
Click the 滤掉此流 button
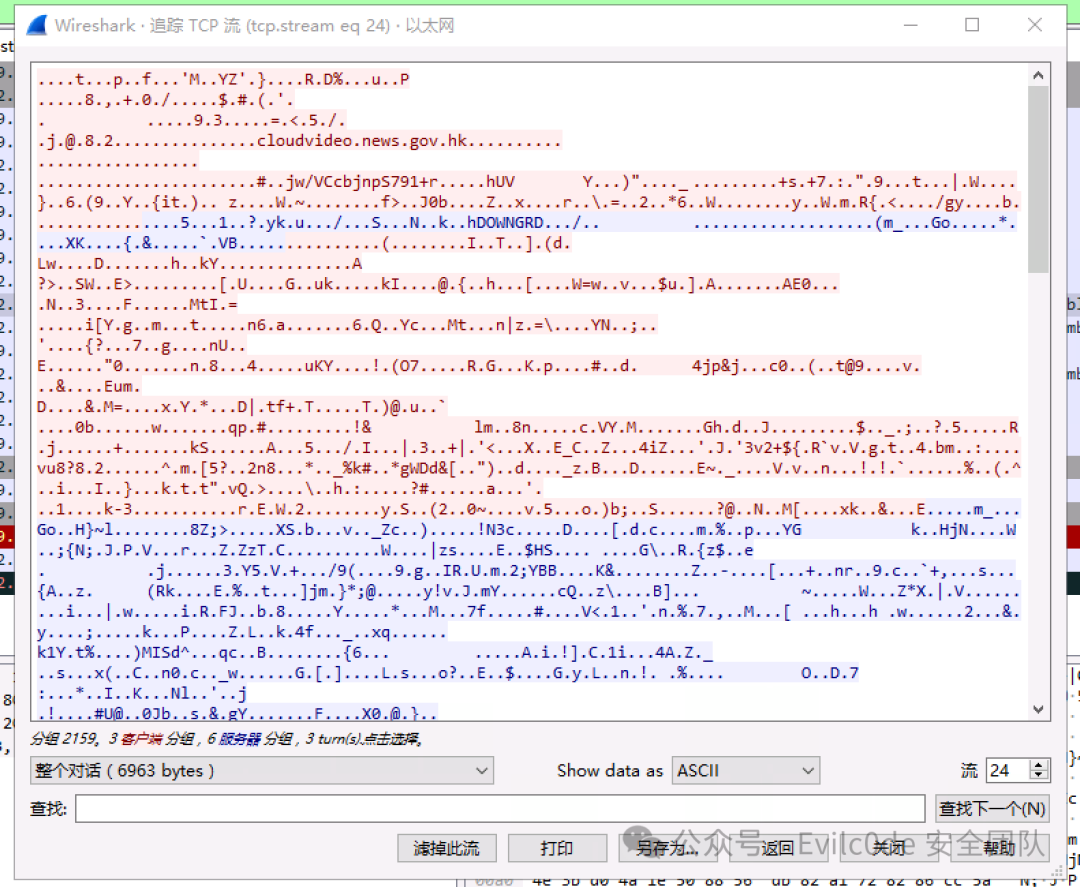(446, 848)
